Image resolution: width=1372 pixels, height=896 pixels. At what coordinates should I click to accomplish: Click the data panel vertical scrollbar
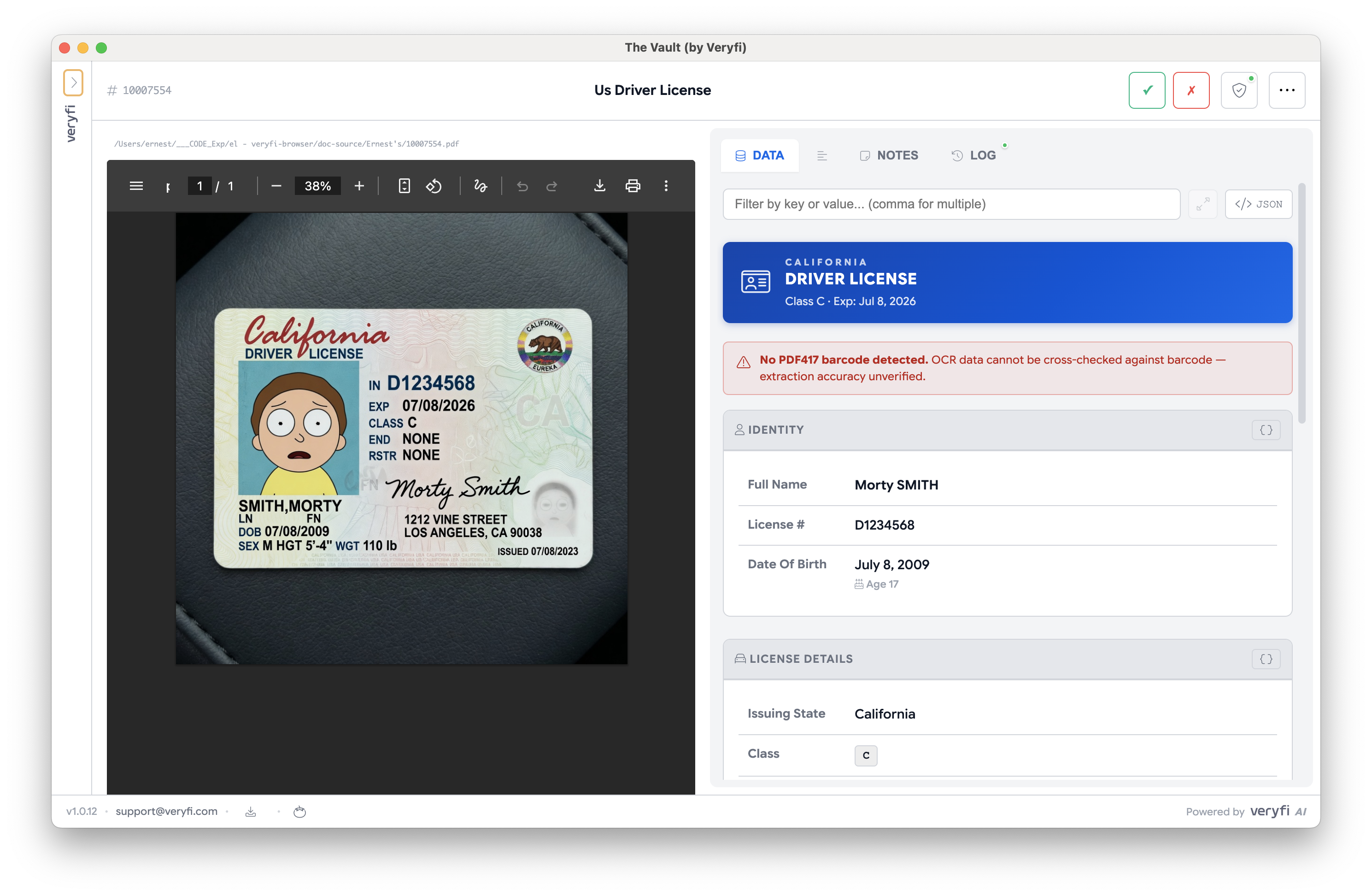coord(1301,303)
